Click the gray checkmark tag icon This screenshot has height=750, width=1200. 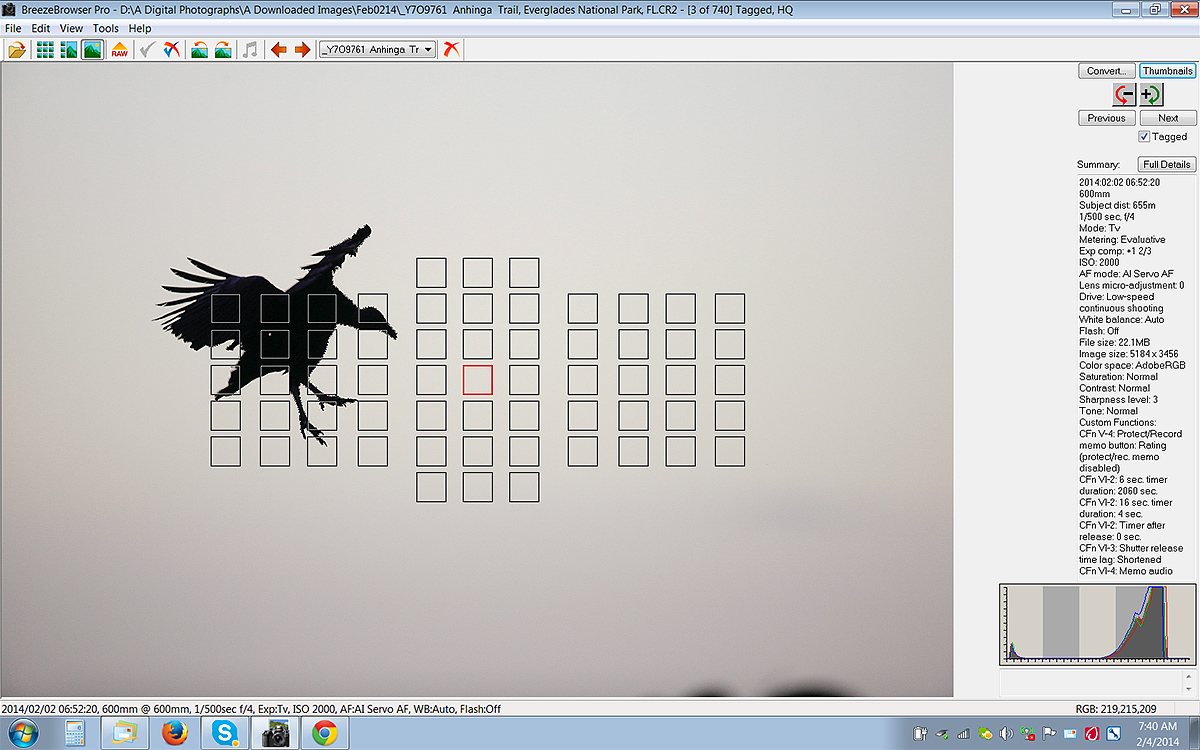click(146, 49)
